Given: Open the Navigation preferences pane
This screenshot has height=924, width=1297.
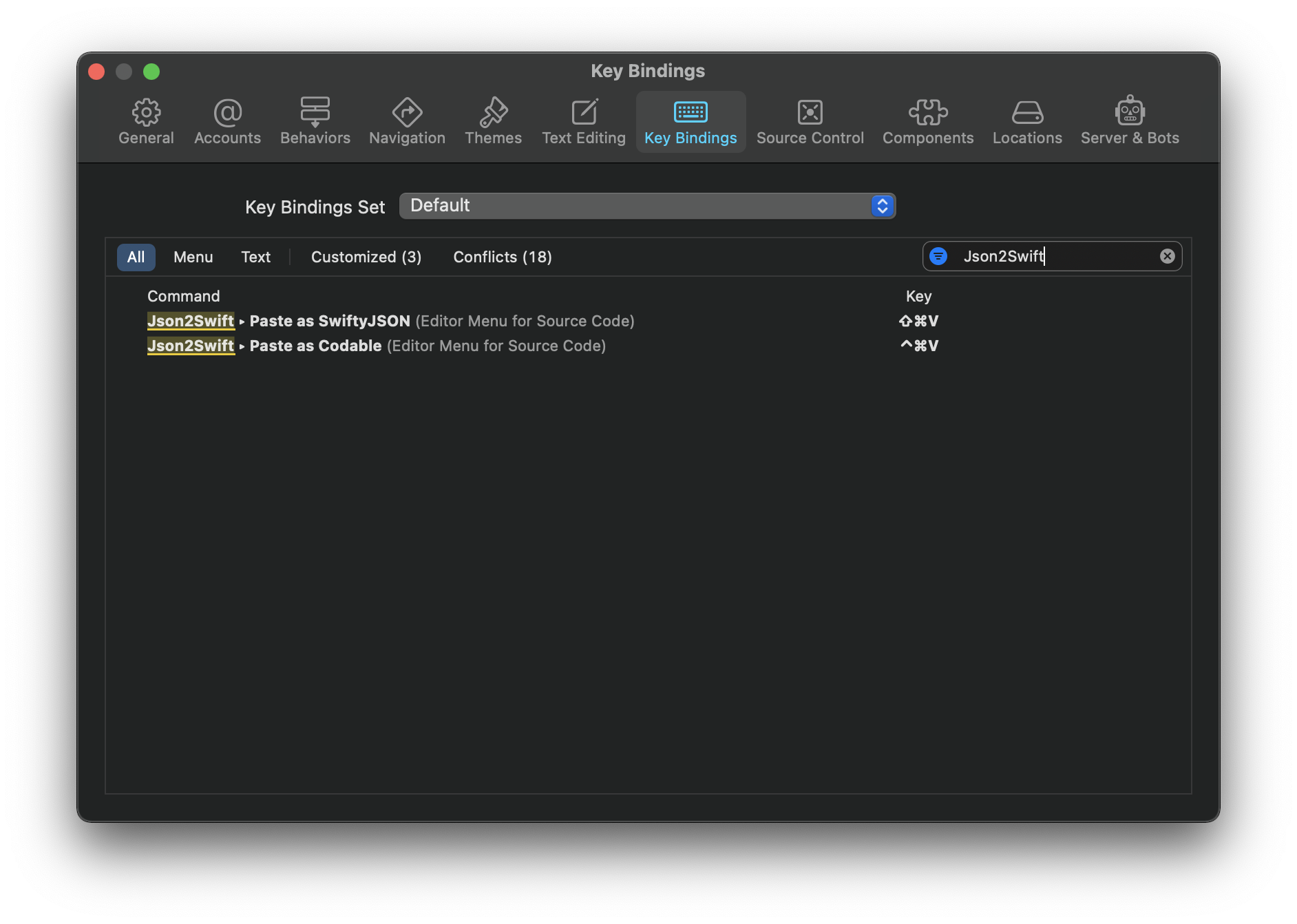Looking at the screenshot, I should point(407,122).
